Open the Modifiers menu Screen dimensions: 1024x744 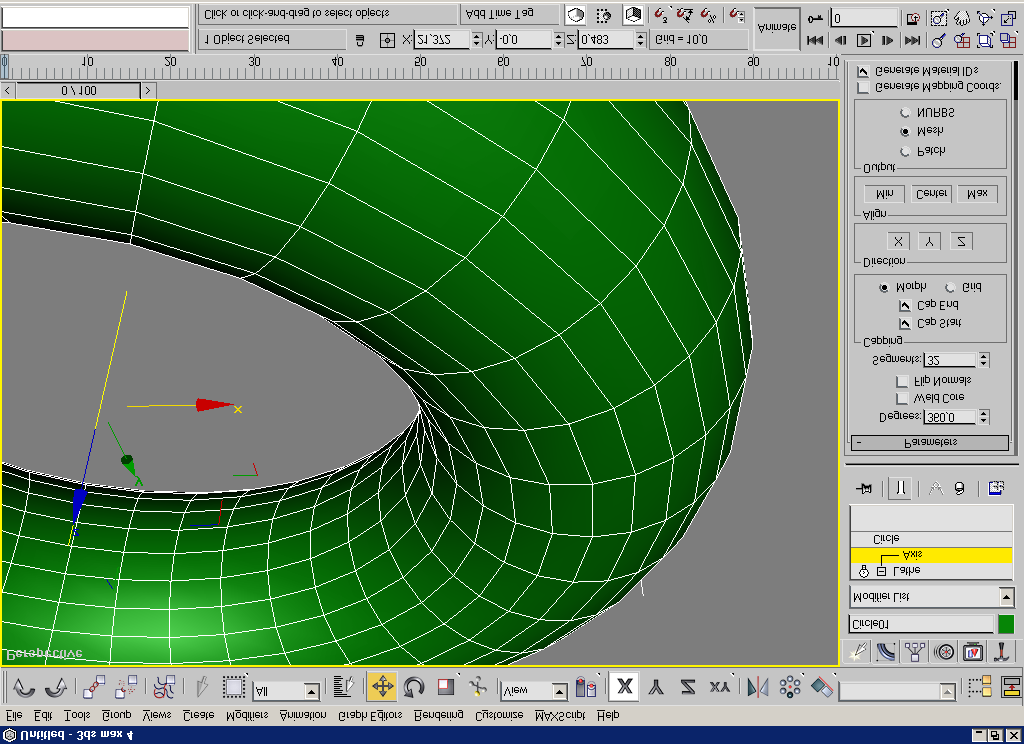[x=247, y=715]
